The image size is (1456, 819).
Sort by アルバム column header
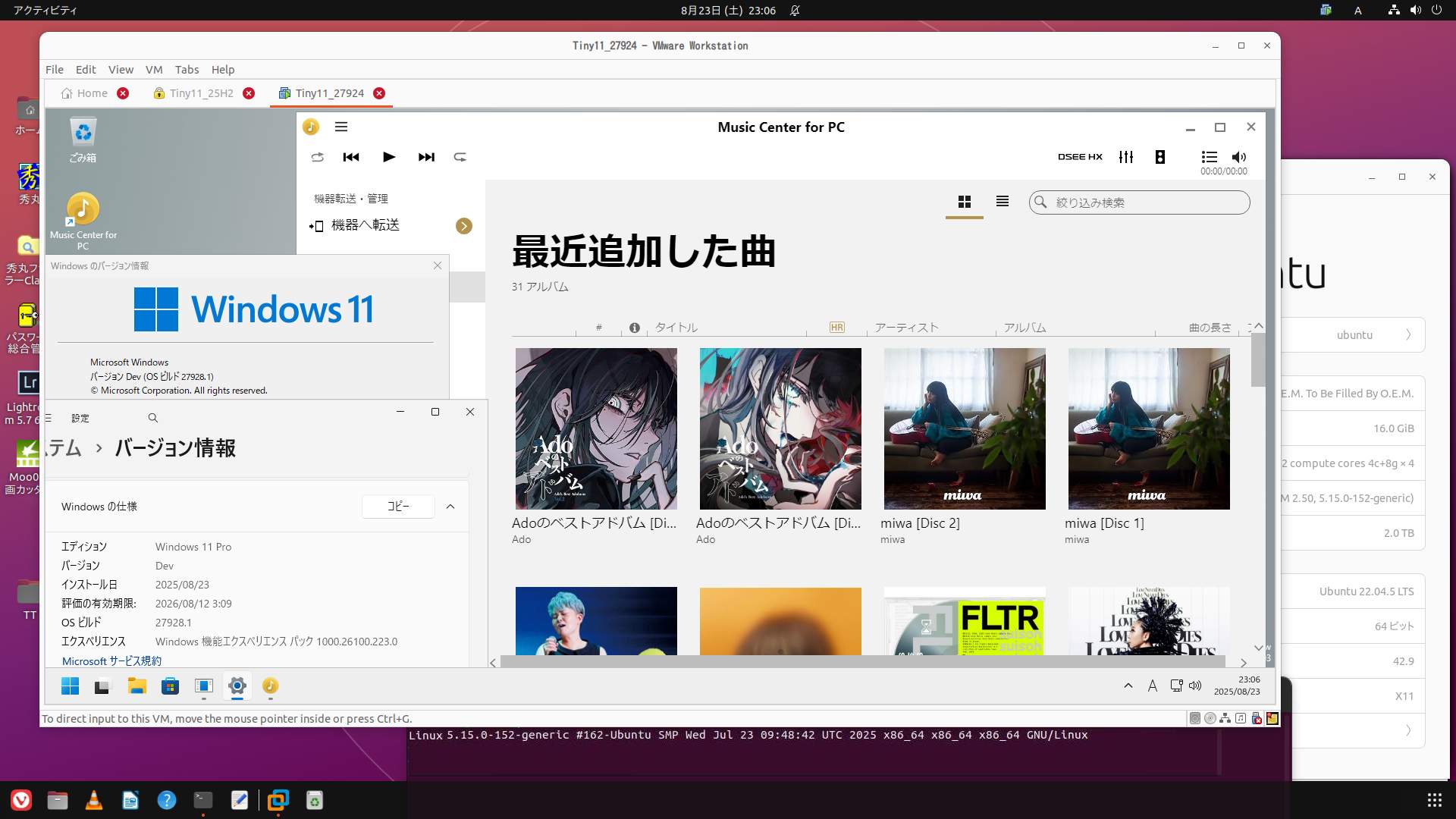pos(1025,328)
